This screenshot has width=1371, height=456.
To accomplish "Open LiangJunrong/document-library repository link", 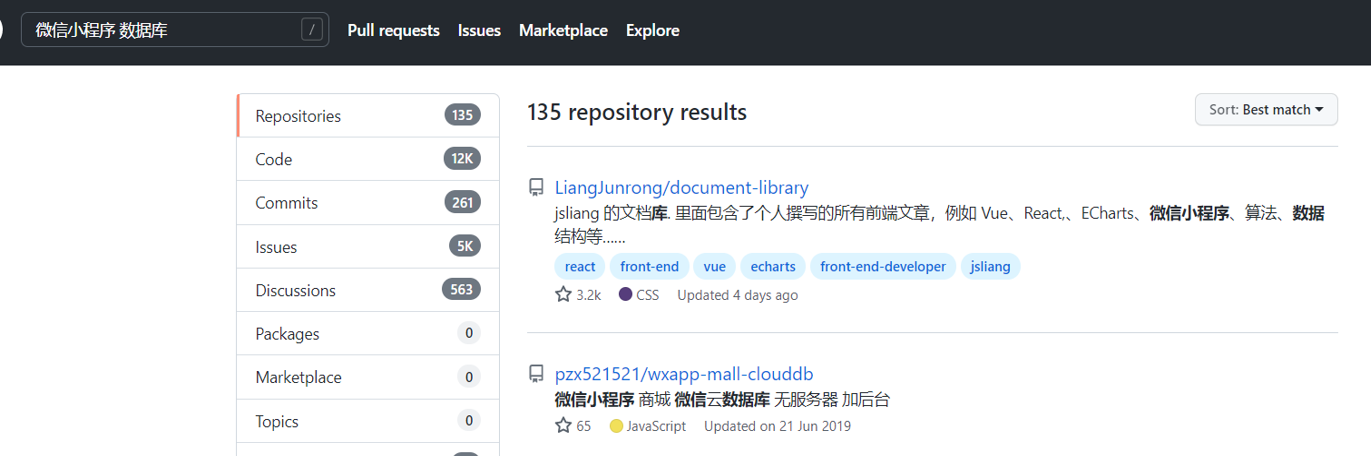I will pos(682,187).
